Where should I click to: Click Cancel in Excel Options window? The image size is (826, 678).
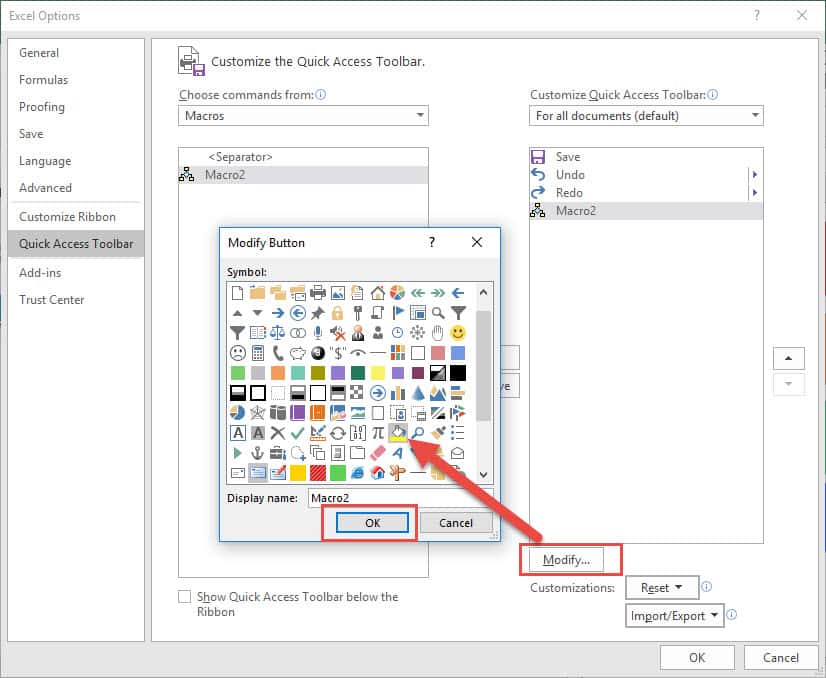tap(781, 657)
